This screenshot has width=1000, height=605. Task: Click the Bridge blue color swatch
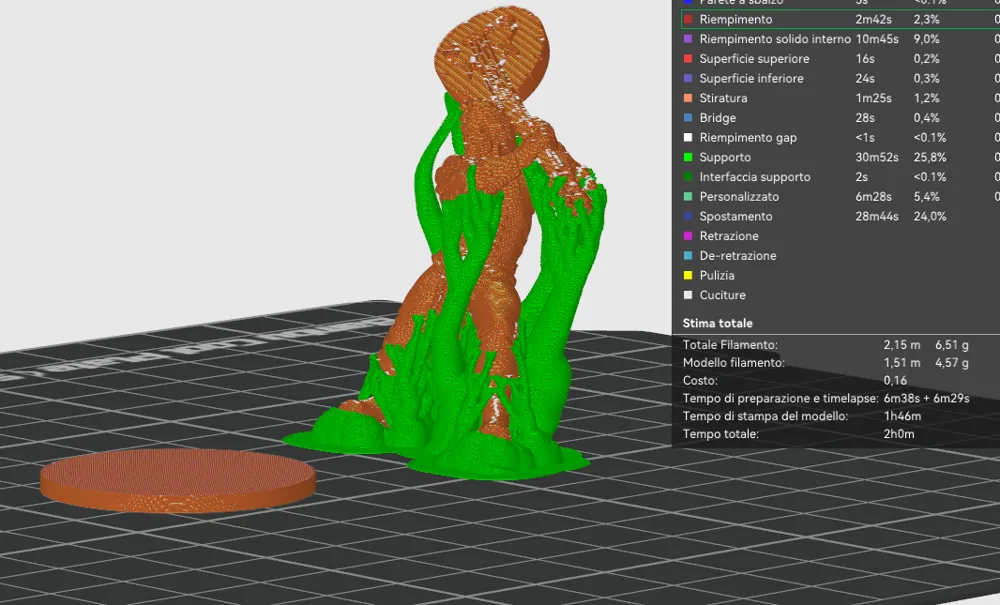pyautogui.click(x=688, y=118)
